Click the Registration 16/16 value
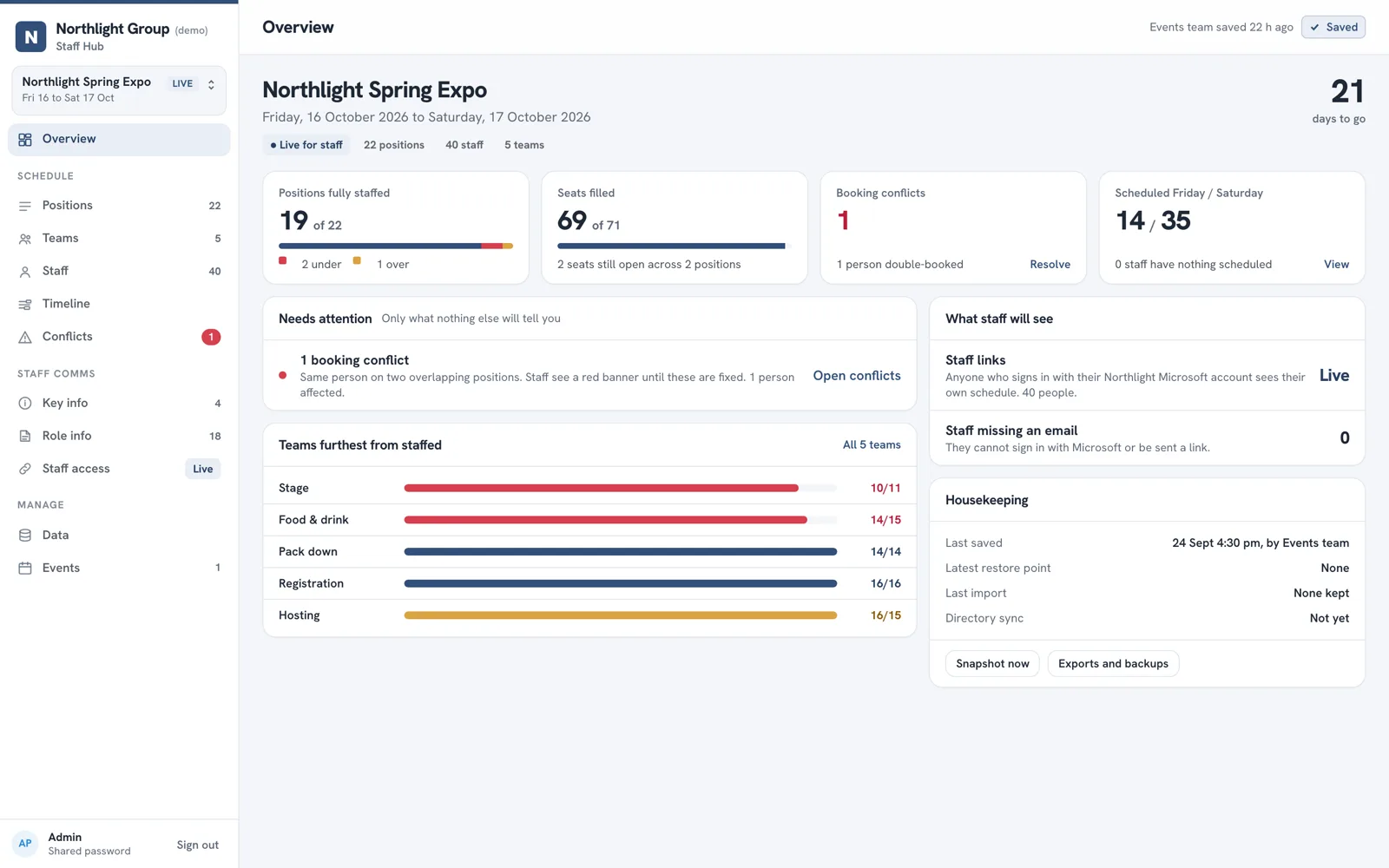The width and height of the screenshot is (1389, 868). tap(885, 583)
